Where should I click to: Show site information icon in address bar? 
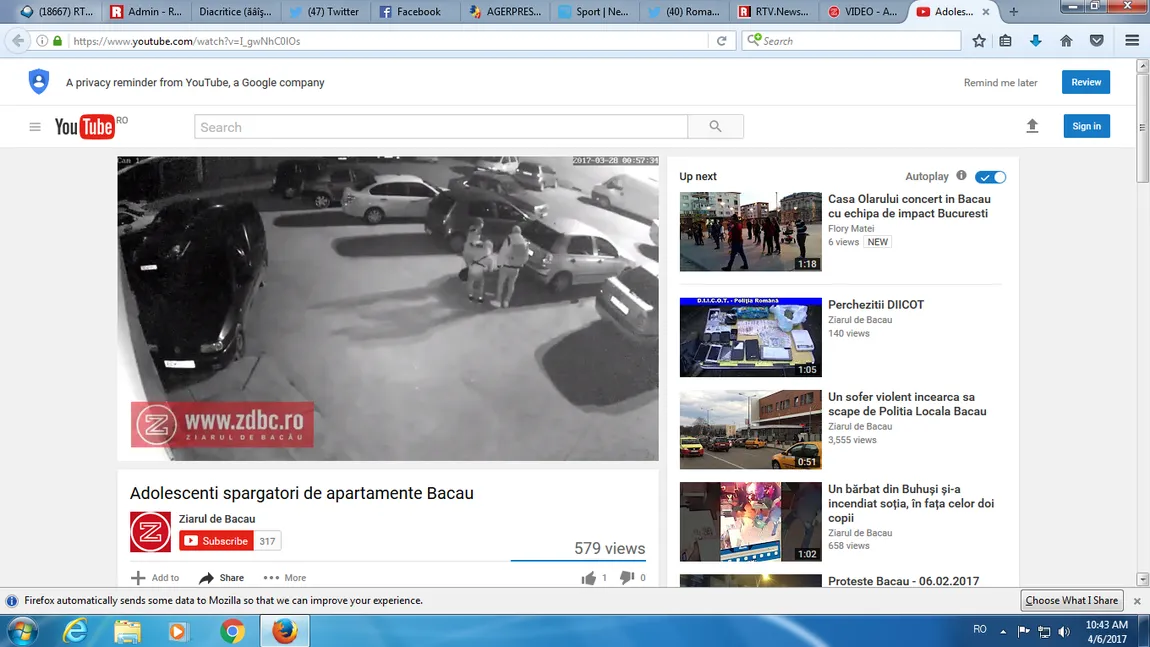coord(42,41)
